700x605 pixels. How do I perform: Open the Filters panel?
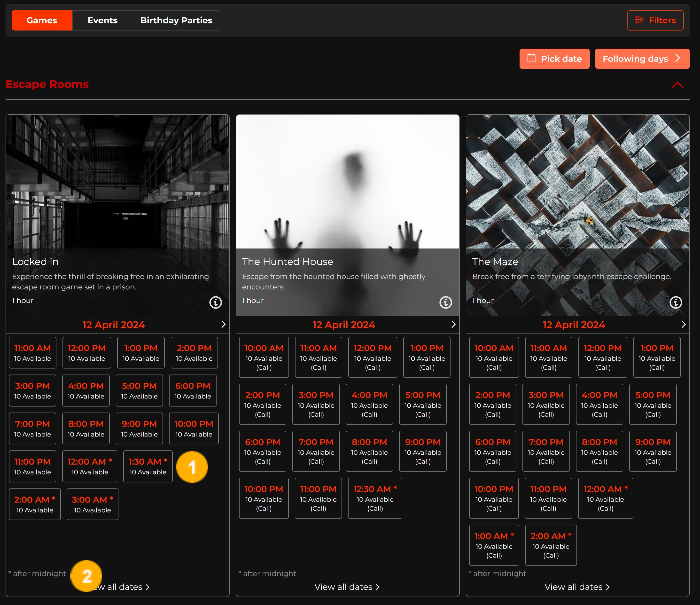pyautogui.click(x=655, y=20)
